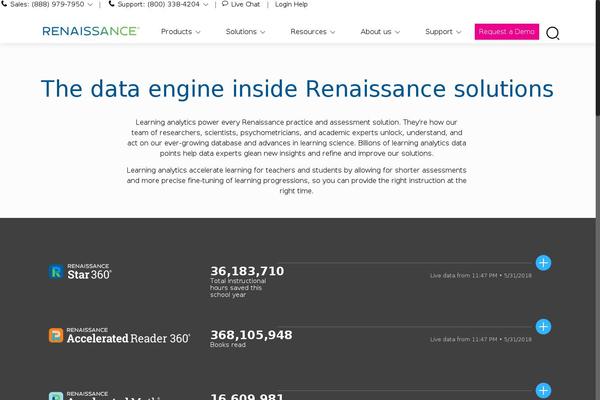Open the Support navigation menu
This screenshot has height=400, width=600.
pos(443,32)
